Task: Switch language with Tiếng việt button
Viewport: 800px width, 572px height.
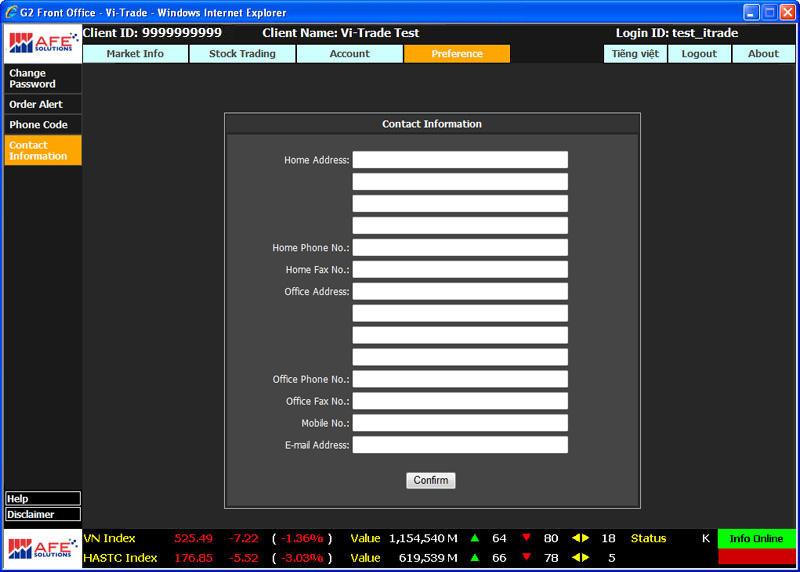Action: (635, 54)
